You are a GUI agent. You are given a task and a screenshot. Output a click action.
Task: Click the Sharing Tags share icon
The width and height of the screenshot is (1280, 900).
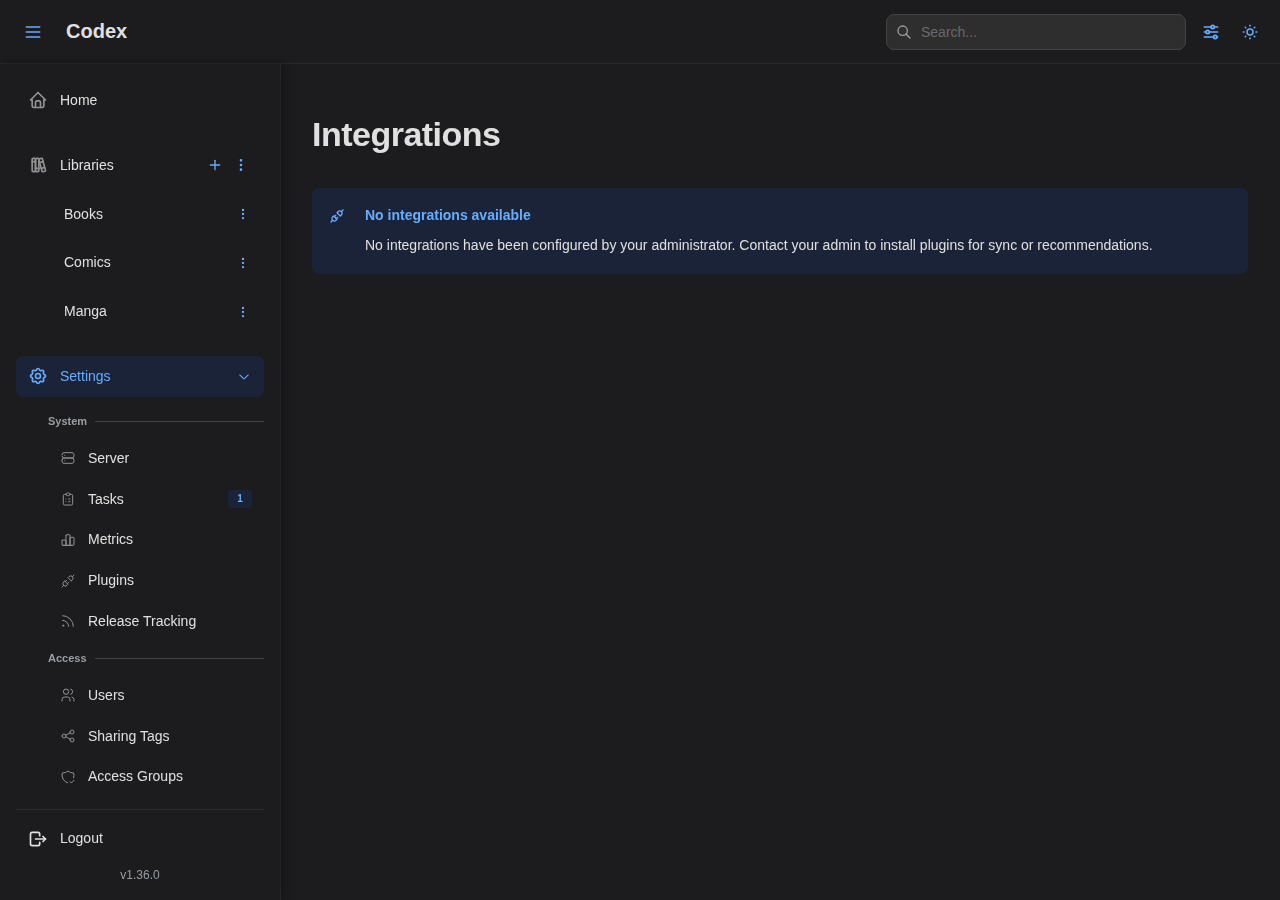point(68,736)
